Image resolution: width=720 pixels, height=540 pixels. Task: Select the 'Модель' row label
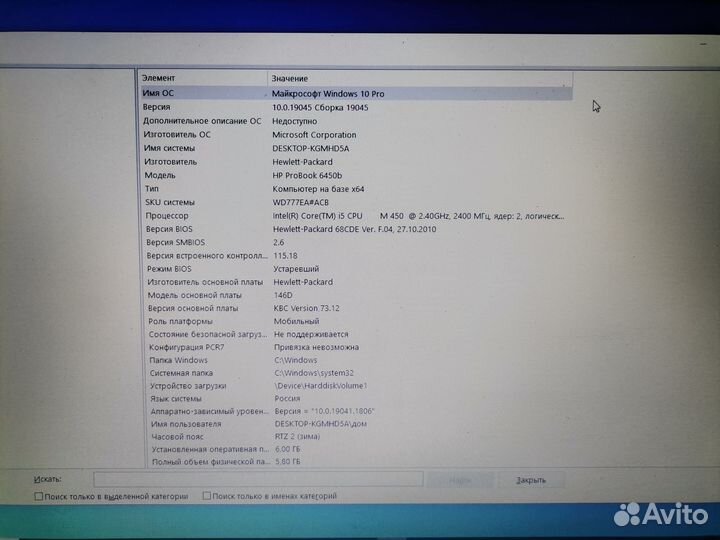160,175
